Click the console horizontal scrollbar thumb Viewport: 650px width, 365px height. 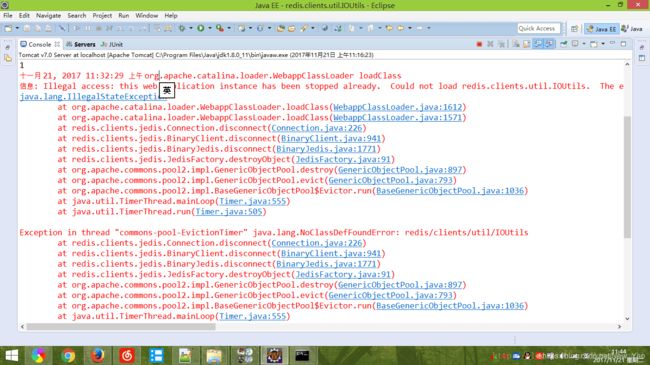(x=121, y=326)
